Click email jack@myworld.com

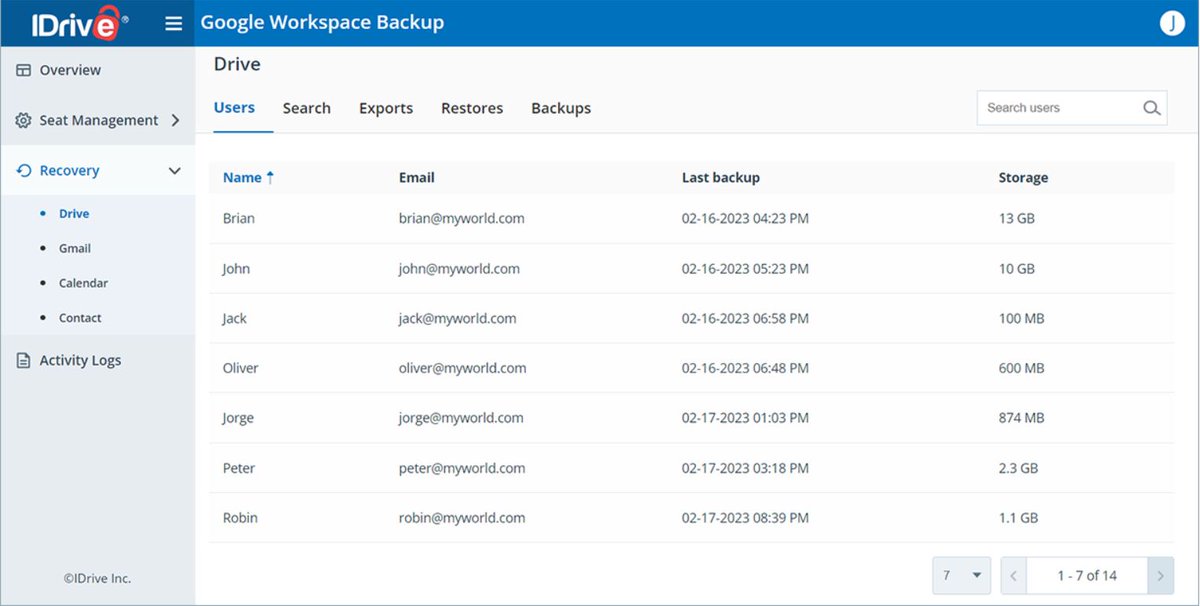(458, 318)
